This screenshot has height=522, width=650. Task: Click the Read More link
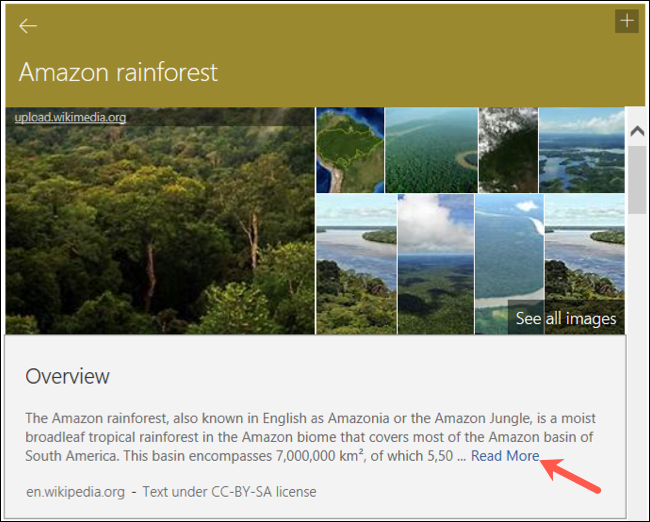pyautogui.click(x=505, y=456)
